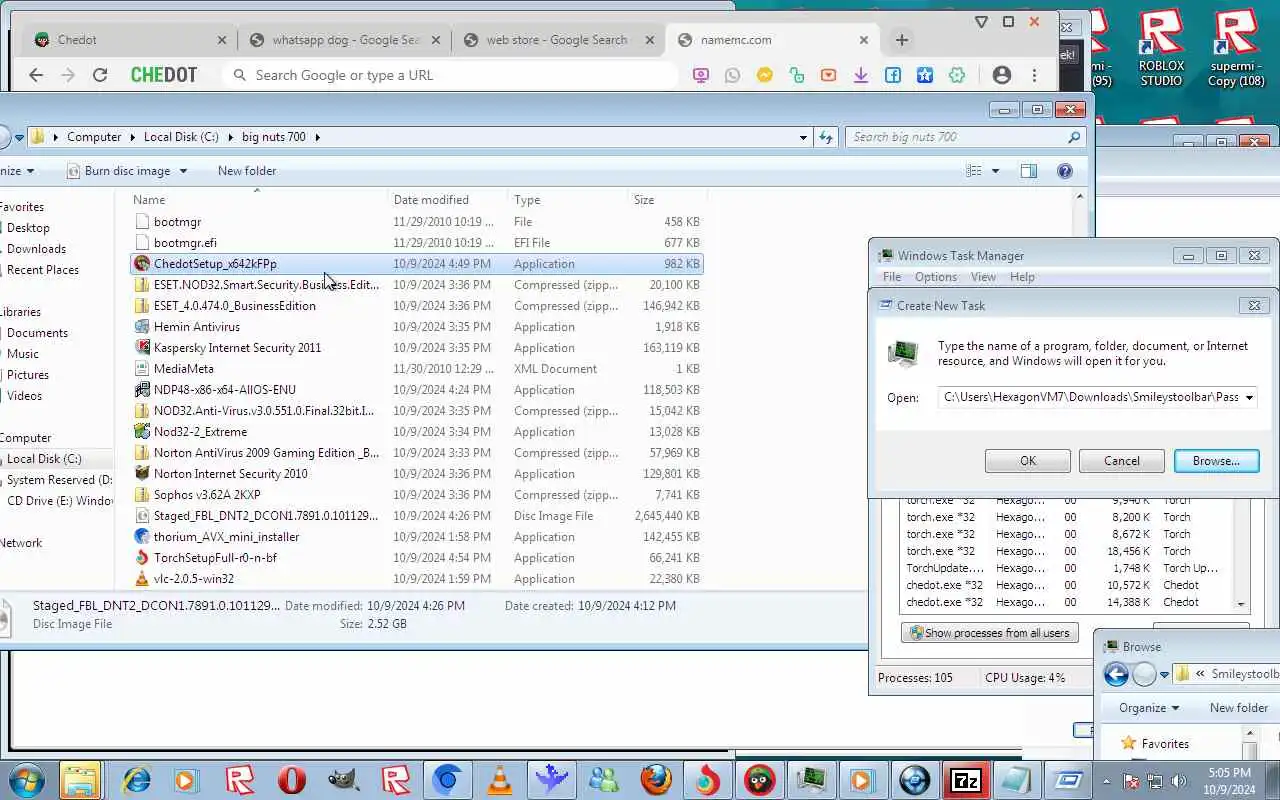Expand the big nuts 700 breadcrumb arrow
Viewport: 1280px width, 800px height.
click(x=317, y=137)
